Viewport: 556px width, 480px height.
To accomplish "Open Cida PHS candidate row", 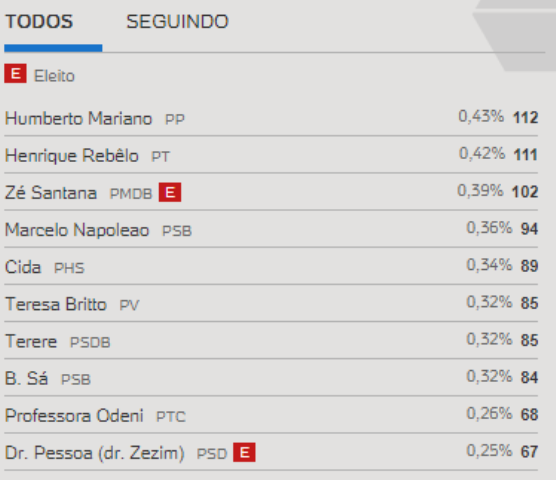I will click(271, 267).
